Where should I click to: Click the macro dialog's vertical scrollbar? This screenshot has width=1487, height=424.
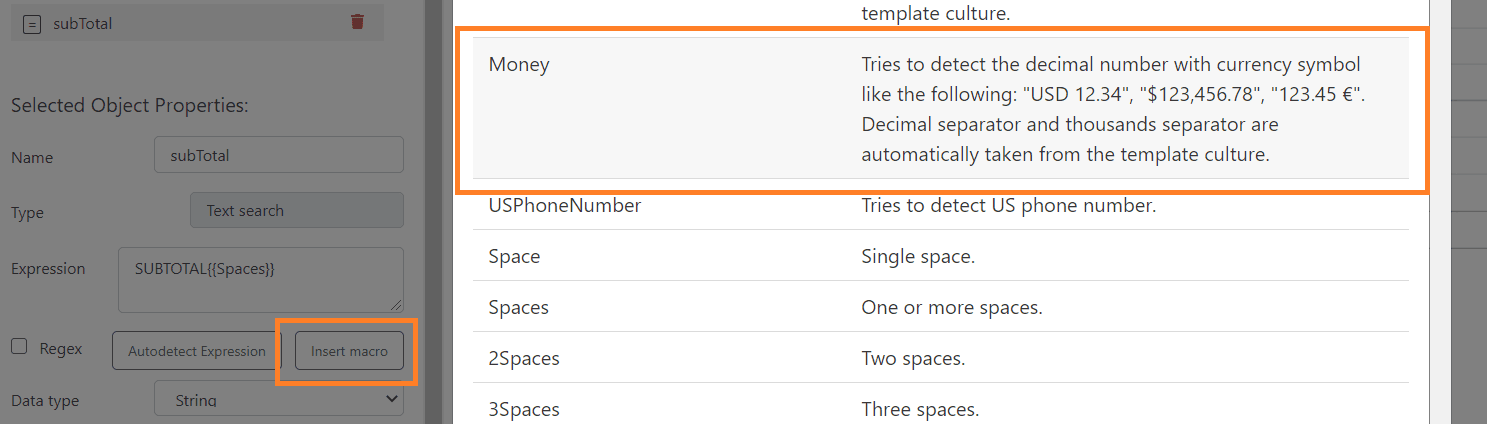point(1441,200)
